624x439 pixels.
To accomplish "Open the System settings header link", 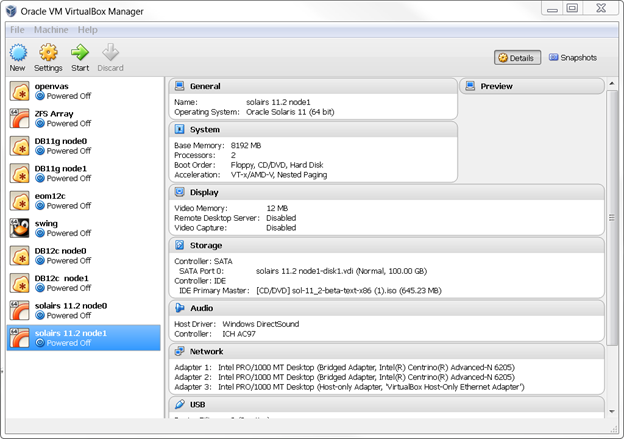I will click(x=205, y=130).
